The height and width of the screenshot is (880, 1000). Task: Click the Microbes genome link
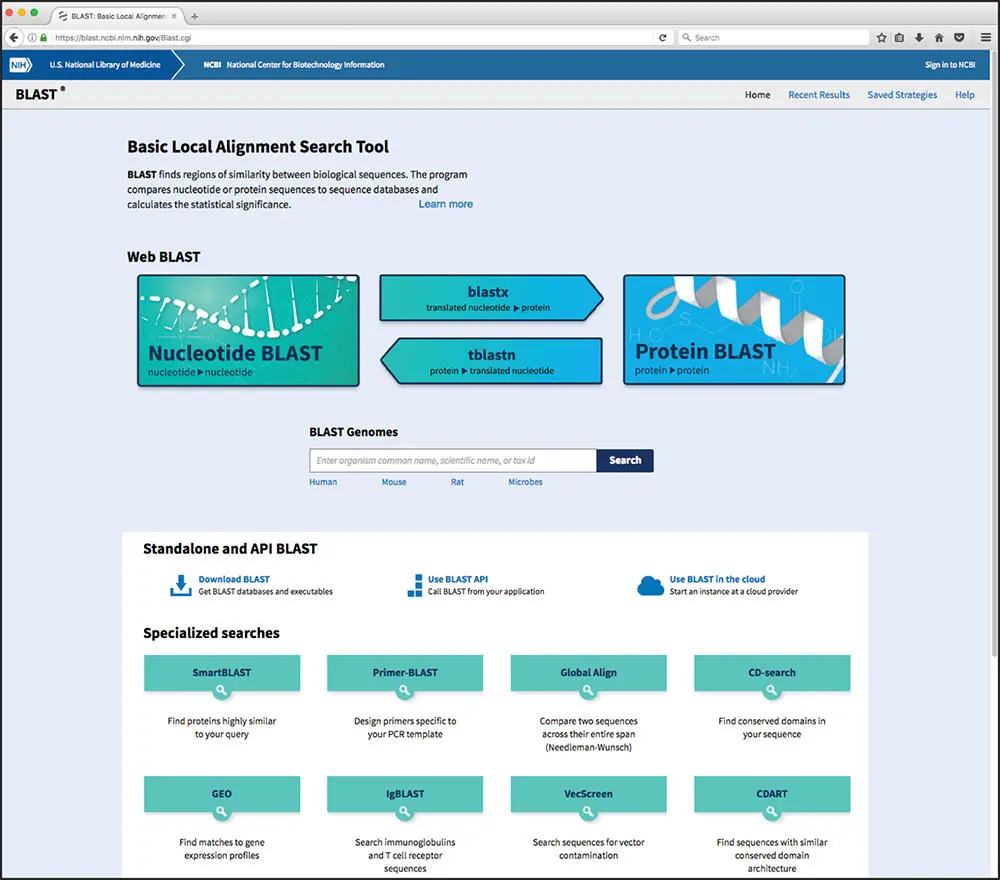[x=525, y=482]
